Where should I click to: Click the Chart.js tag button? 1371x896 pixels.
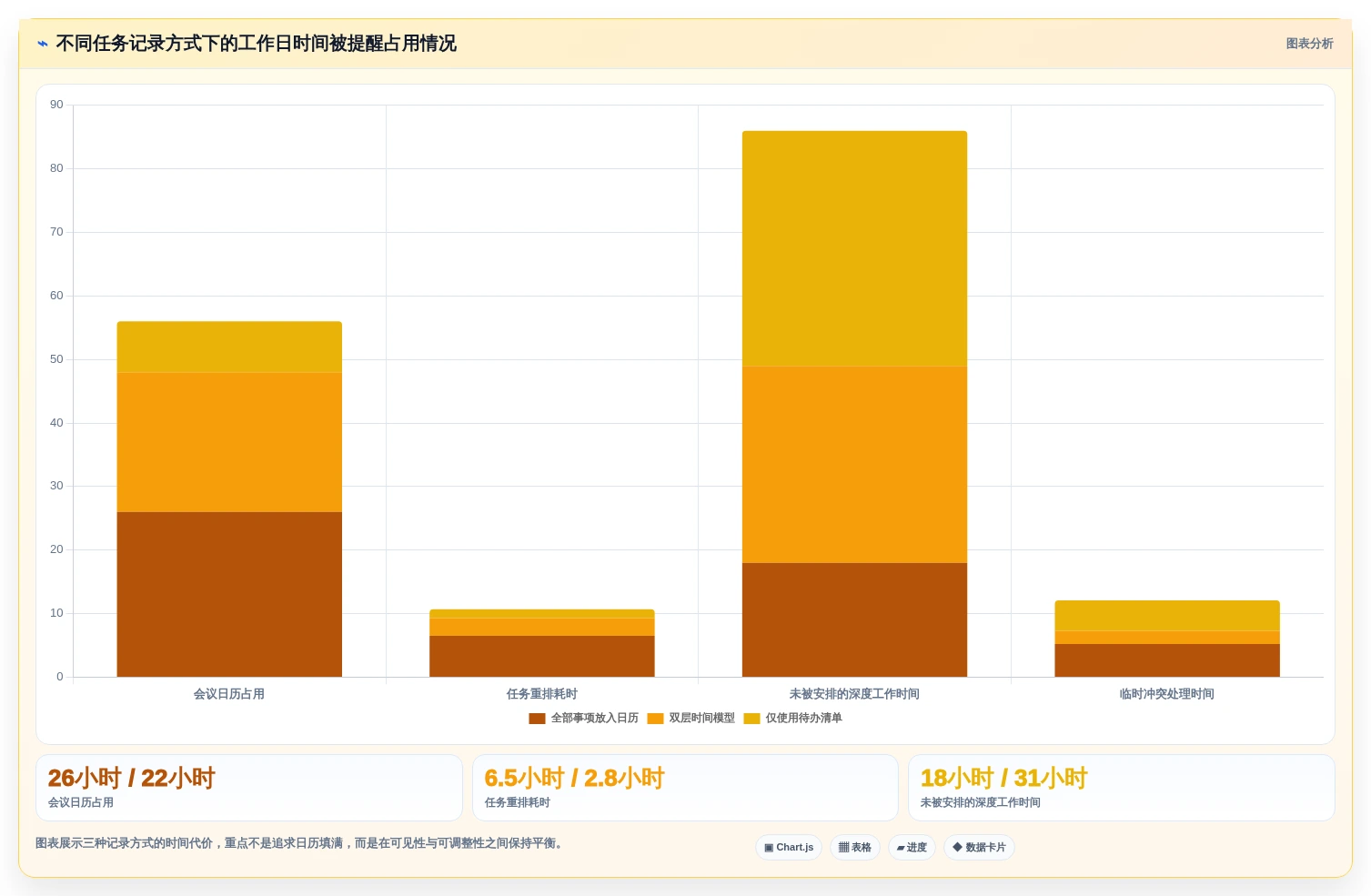coord(789,848)
